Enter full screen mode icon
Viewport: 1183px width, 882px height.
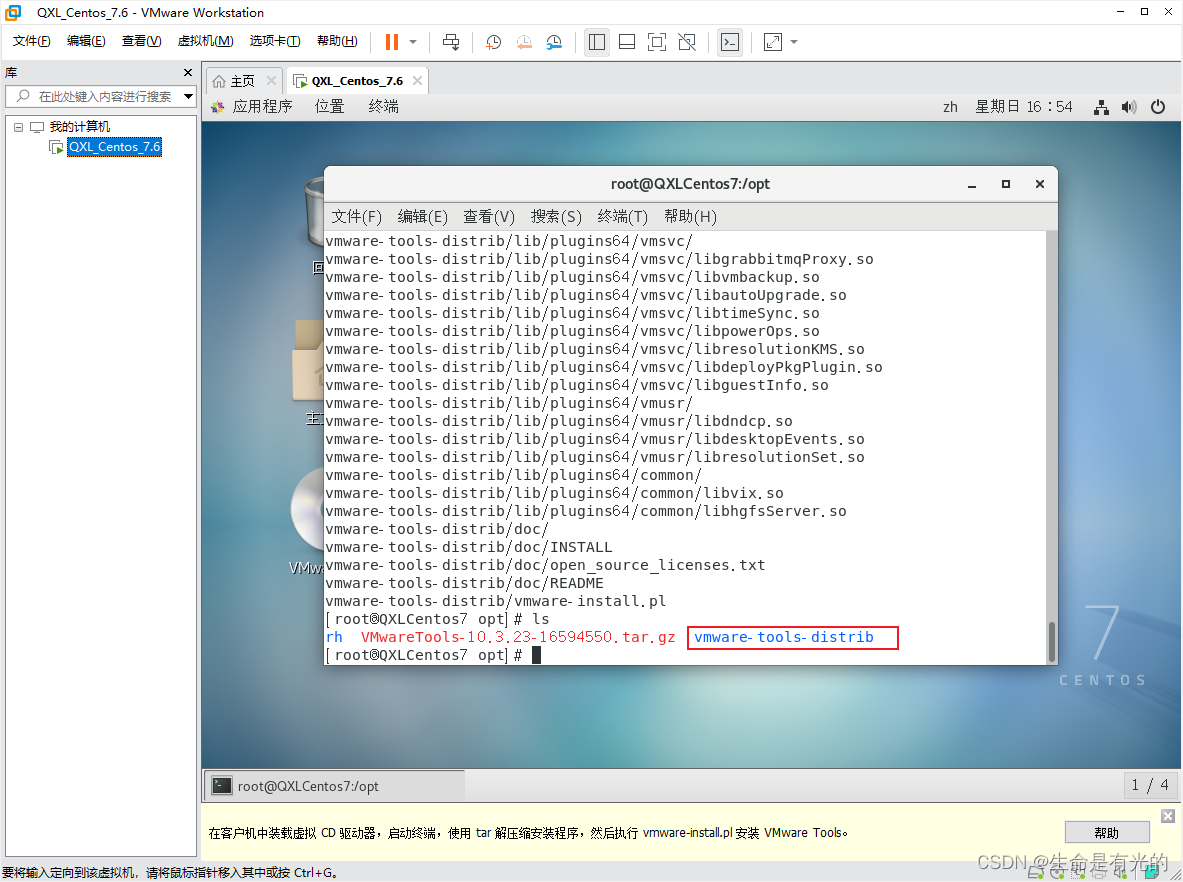[x=657, y=42]
